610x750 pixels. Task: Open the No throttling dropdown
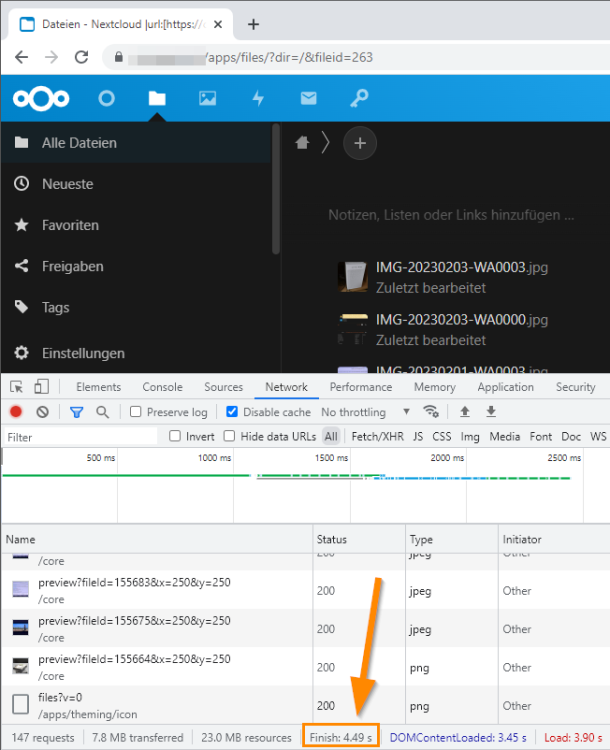coord(366,412)
